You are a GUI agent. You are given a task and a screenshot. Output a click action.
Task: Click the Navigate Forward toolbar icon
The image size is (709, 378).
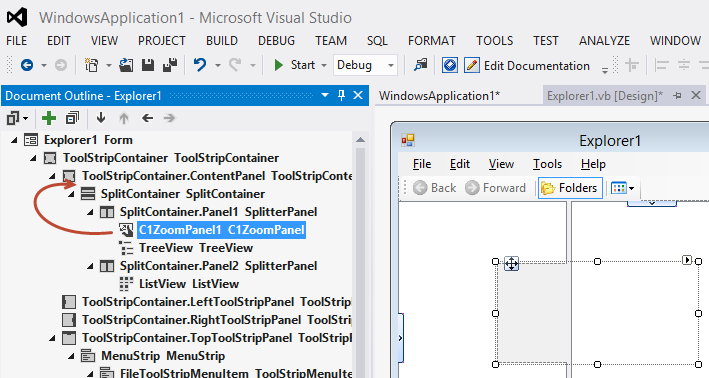(61, 65)
